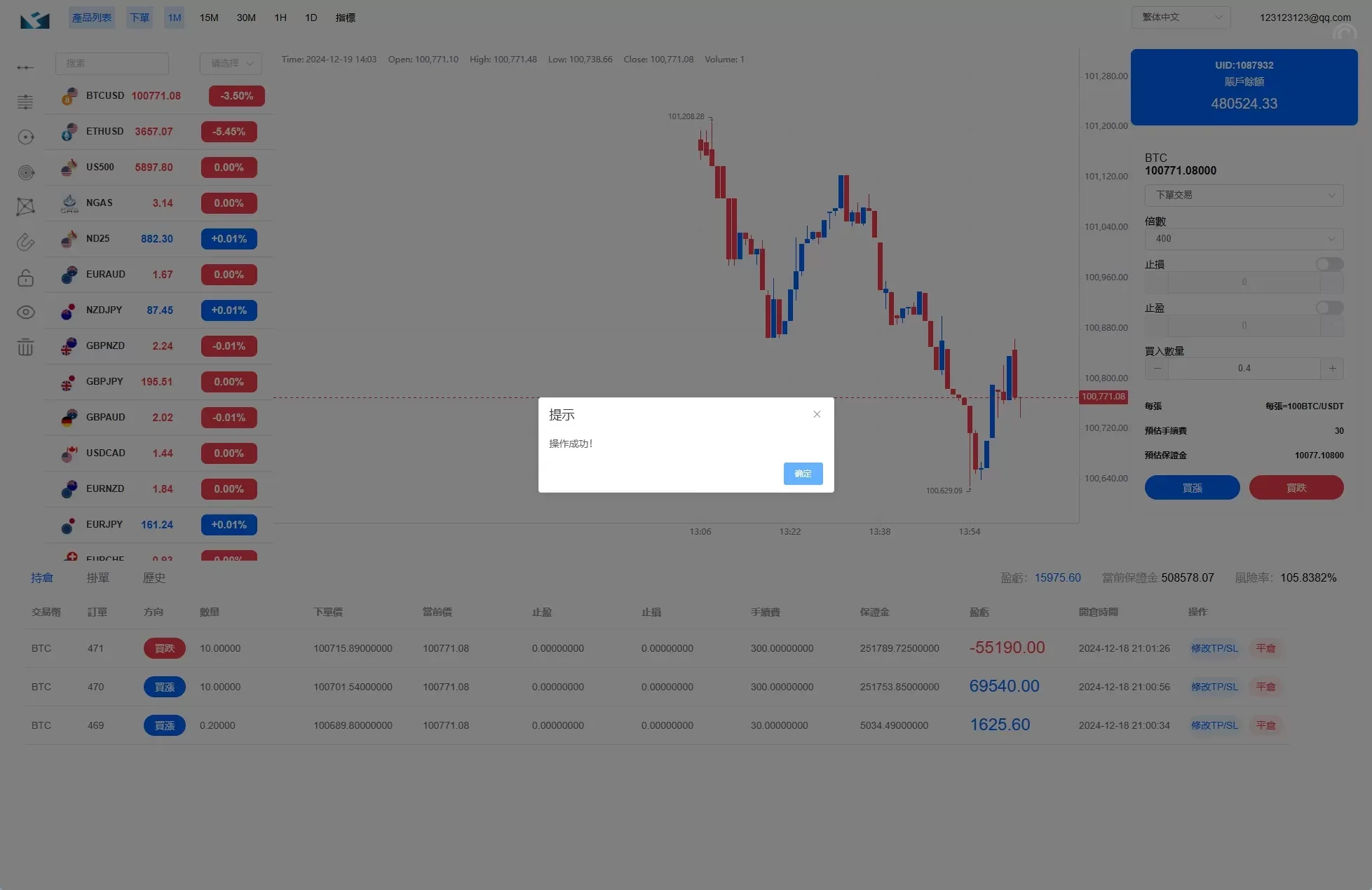Select the concentric Fibonacci circles tool
The width and height of the screenshot is (1372, 890).
(25, 172)
